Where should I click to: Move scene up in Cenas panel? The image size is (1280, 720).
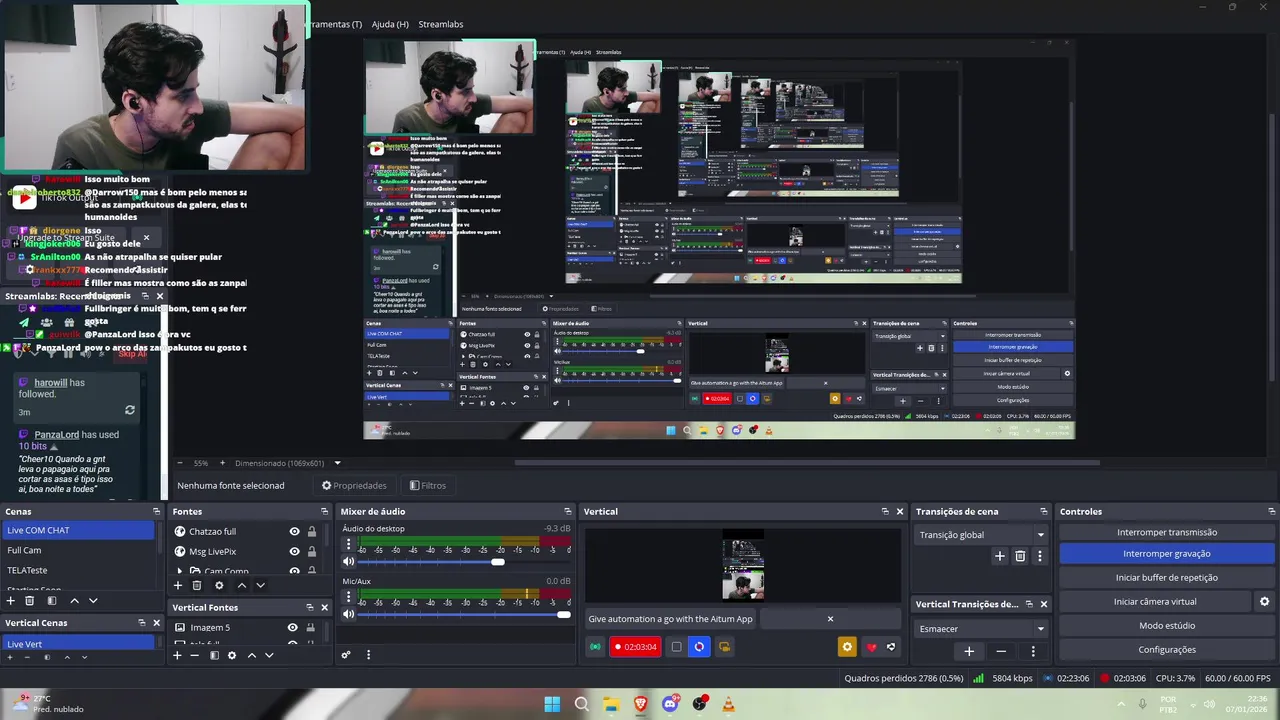[x=74, y=601]
